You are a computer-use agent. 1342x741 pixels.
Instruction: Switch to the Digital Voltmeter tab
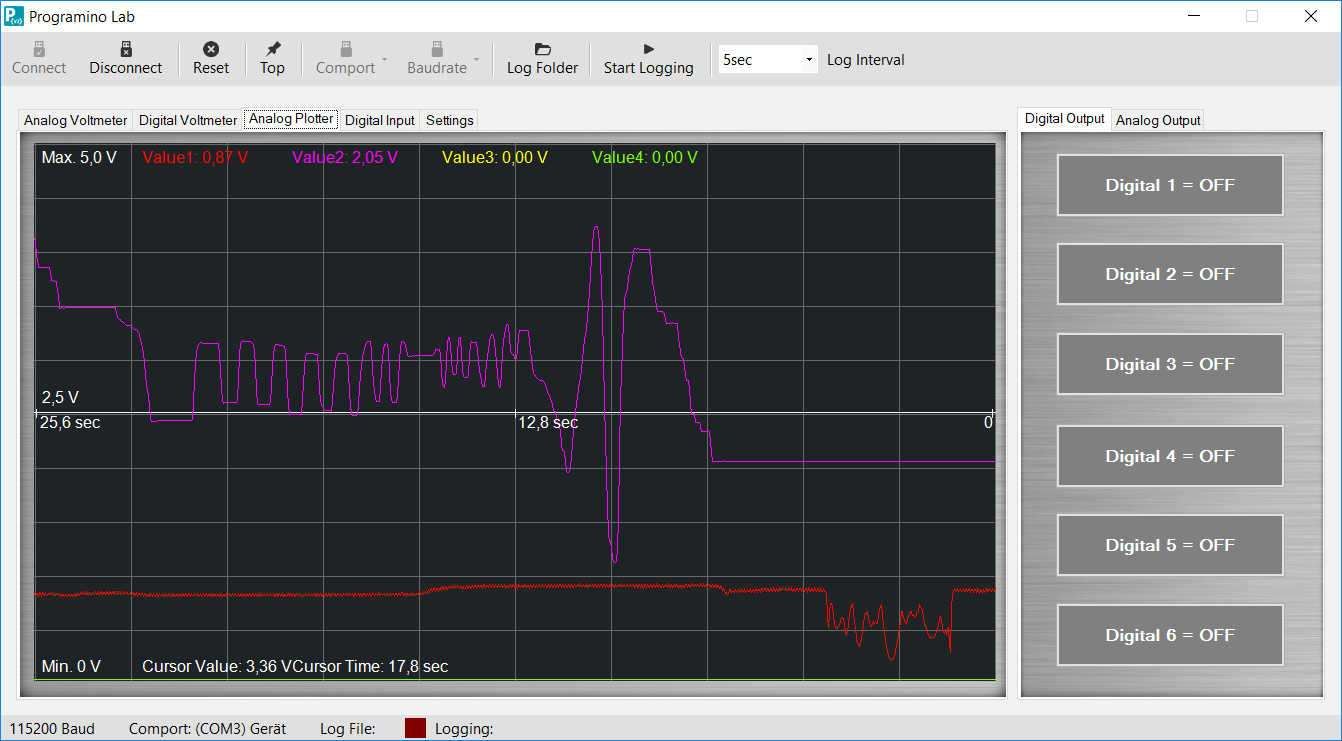(x=187, y=119)
